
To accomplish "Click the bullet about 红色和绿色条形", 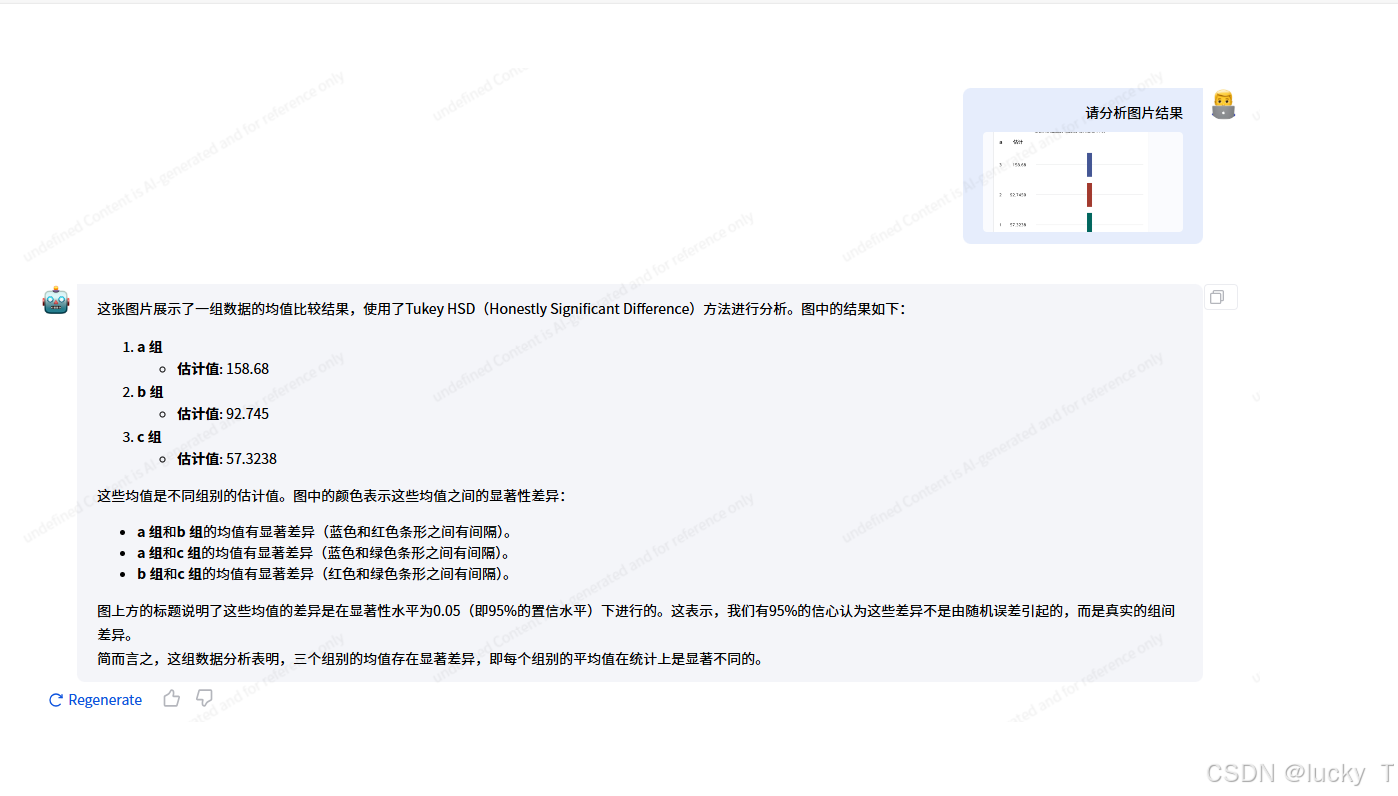I will (327, 574).
